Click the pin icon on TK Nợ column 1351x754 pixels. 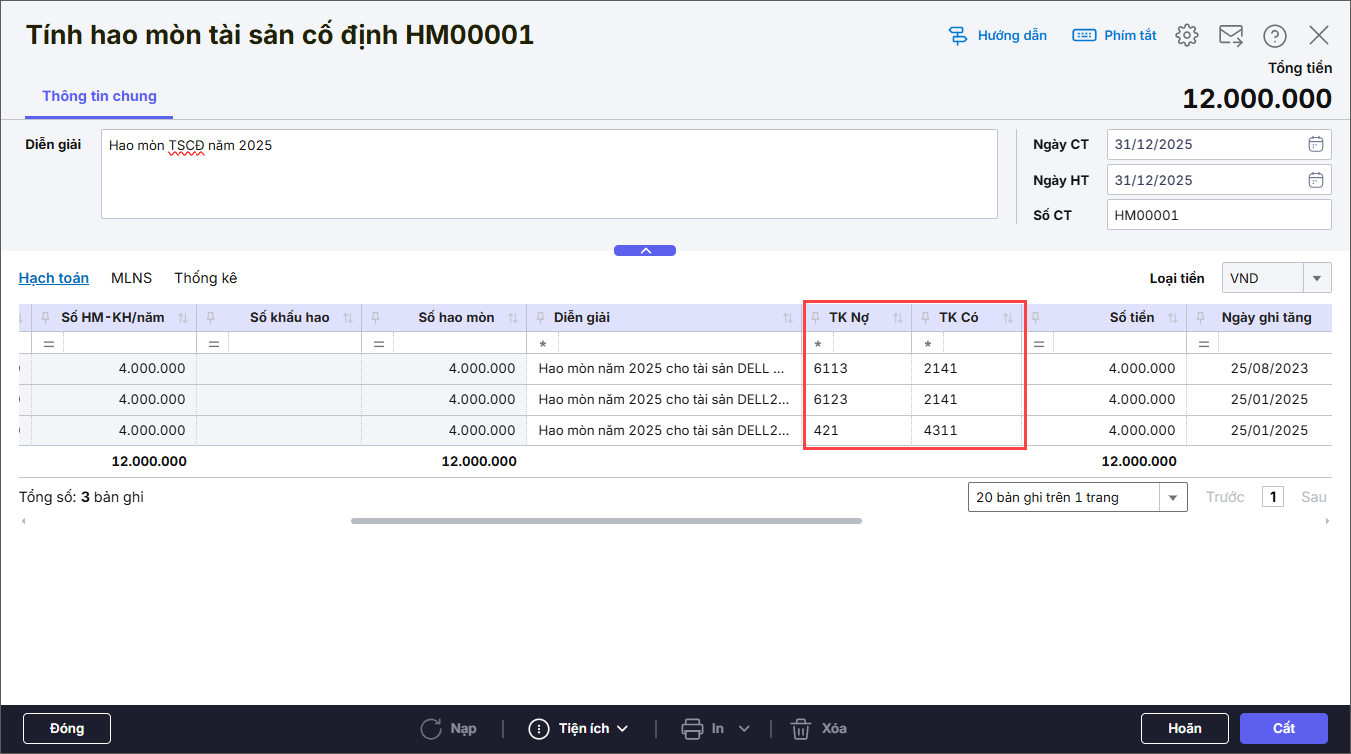pyautogui.click(x=816, y=318)
